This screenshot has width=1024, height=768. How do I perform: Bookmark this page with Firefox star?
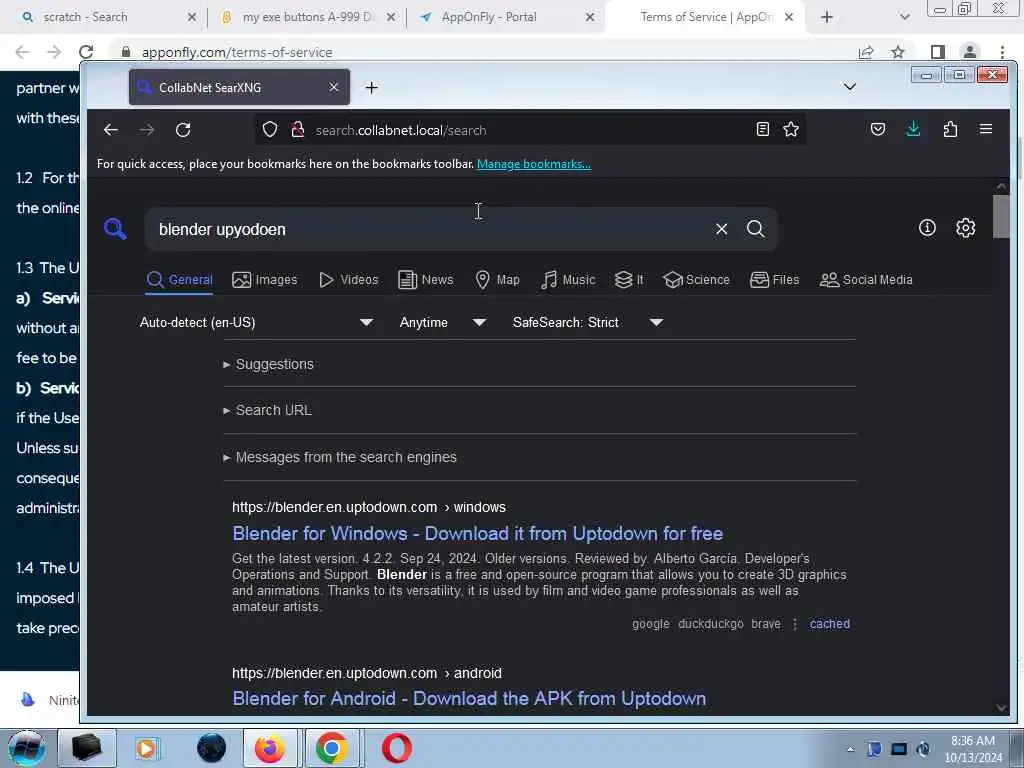791,129
